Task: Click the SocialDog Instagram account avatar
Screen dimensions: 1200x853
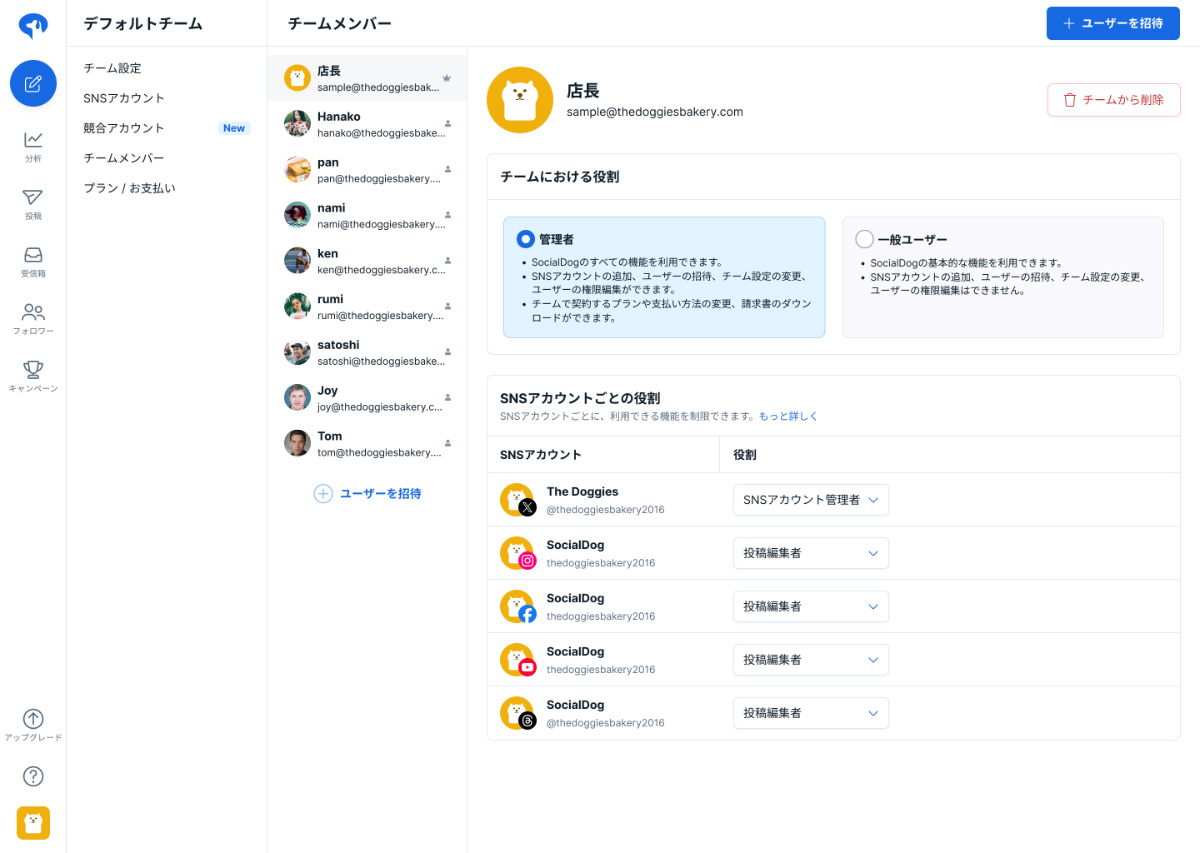Action: click(517, 553)
